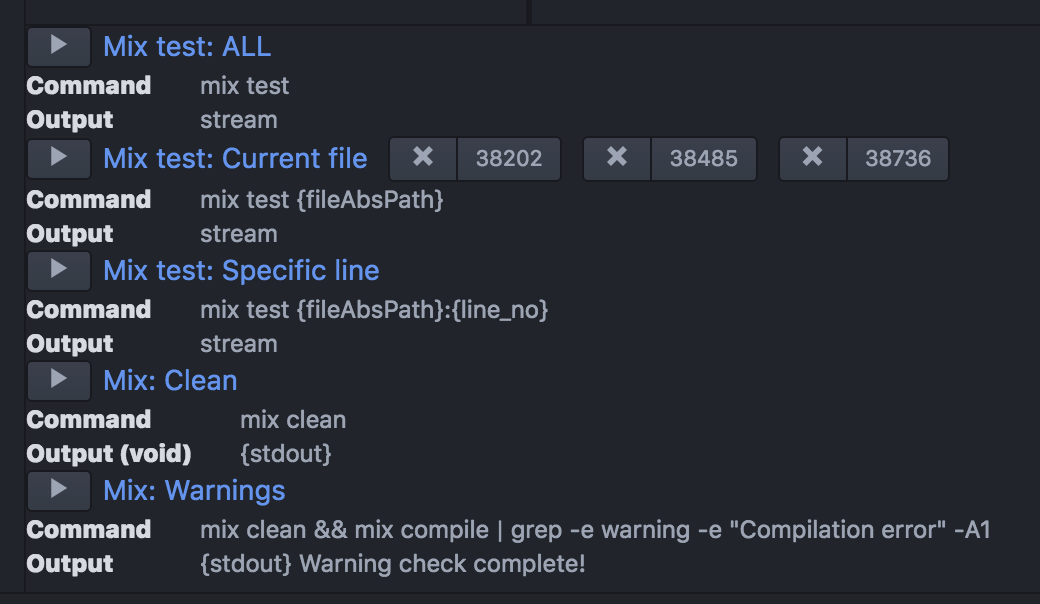This screenshot has height=604, width=1040.
Task: Open the Mix test: Current file link
Action: [x=235, y=158]
